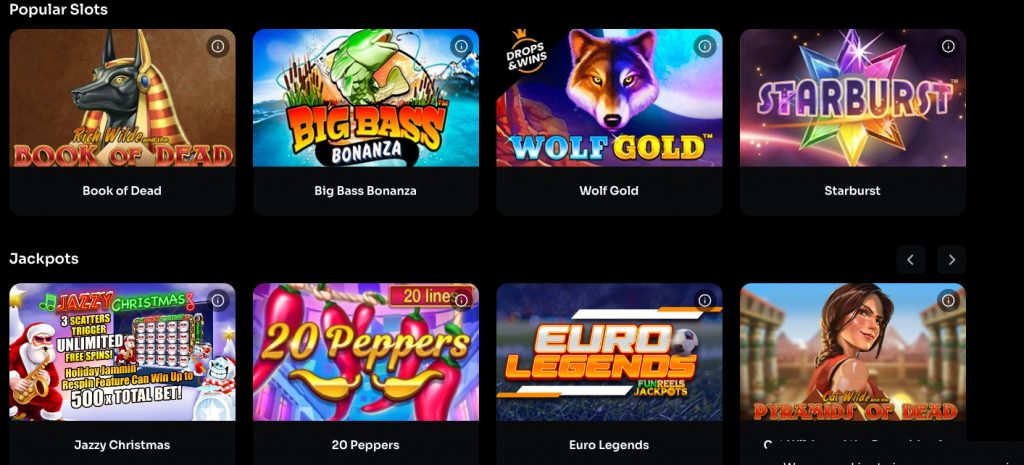The width and height of the screenshot is (1024, 465).
Task: Open Cat Wilde Pyramids of Dead artwork
Action: tap(852, 352)
